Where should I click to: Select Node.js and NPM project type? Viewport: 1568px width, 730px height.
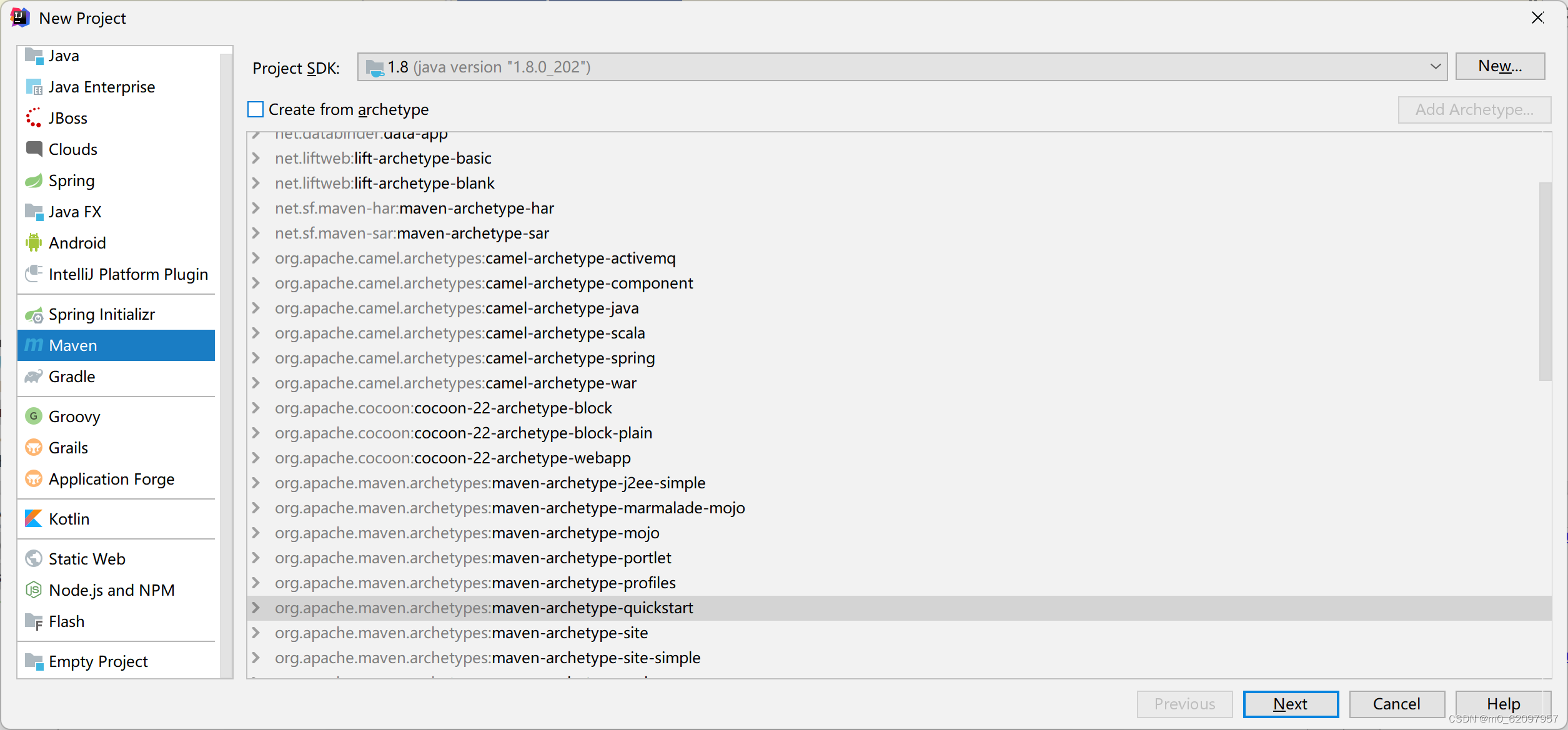pos(116,590)
